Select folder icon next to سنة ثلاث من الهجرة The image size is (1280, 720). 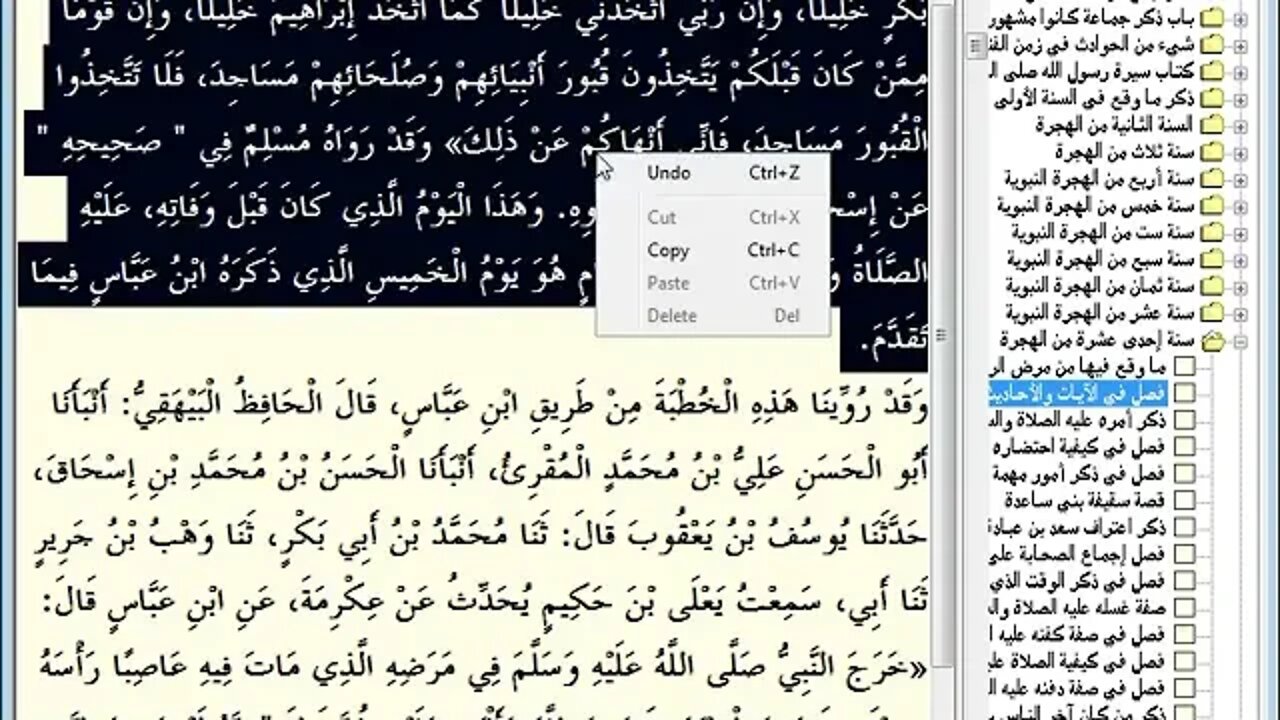[1214, 152]
